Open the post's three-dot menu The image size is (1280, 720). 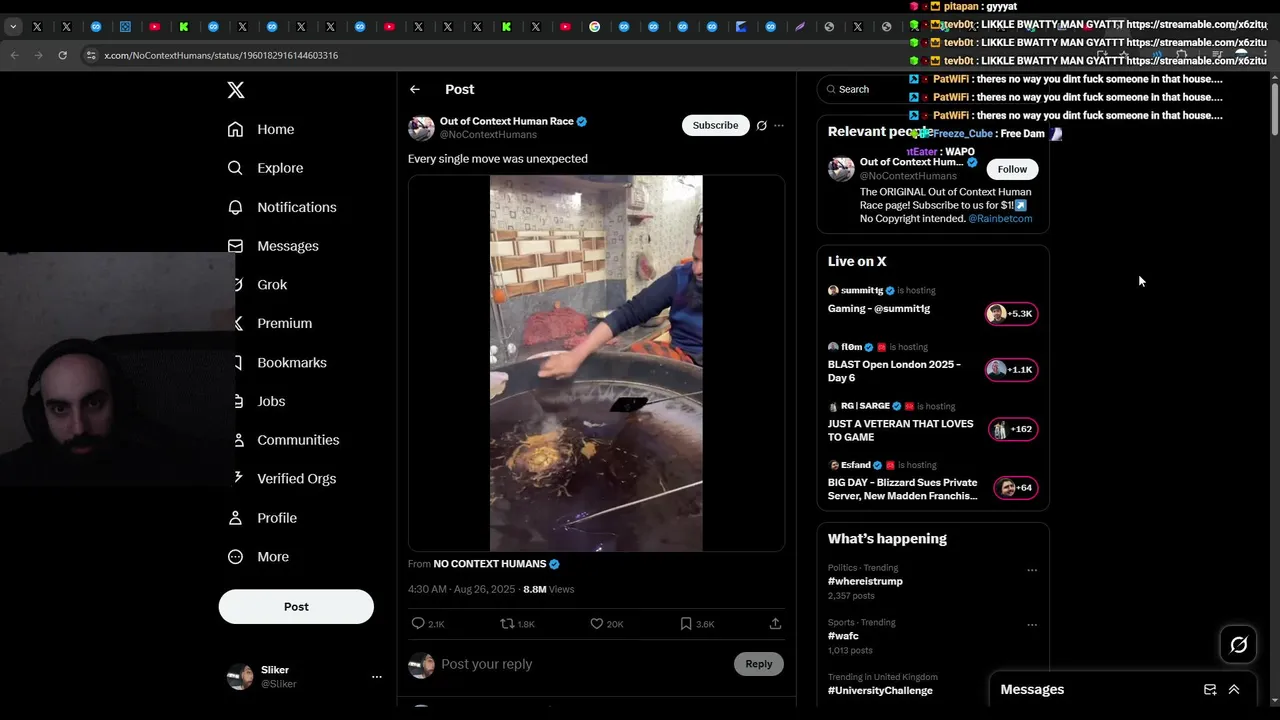pos(779,126)
